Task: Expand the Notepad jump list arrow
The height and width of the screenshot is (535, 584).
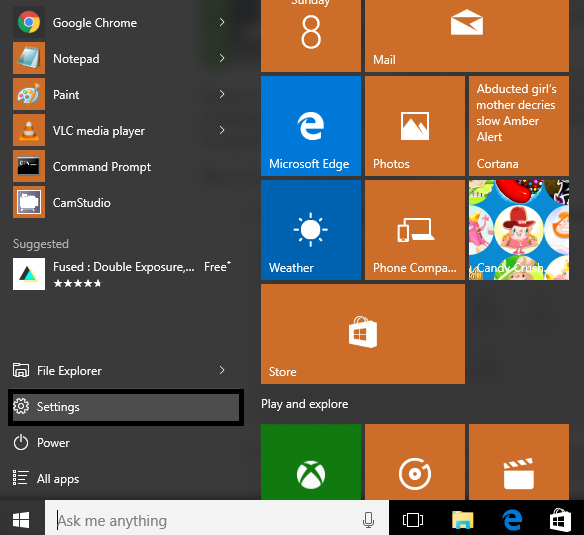Action: click(222, 58)
